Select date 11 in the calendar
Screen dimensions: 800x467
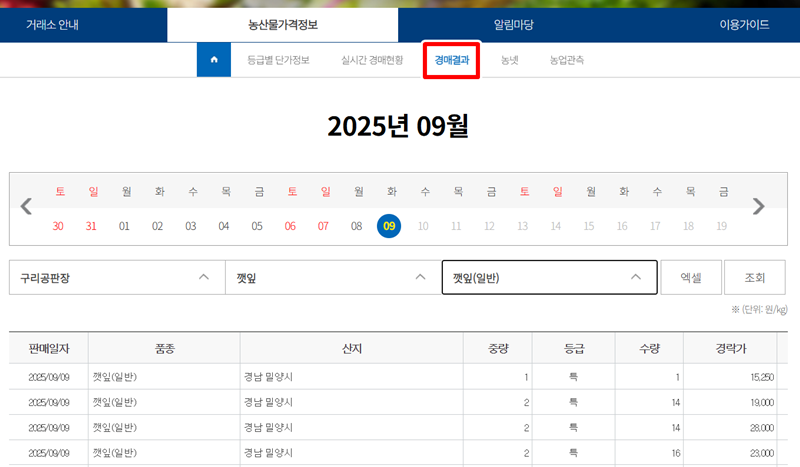coord(456,226)
